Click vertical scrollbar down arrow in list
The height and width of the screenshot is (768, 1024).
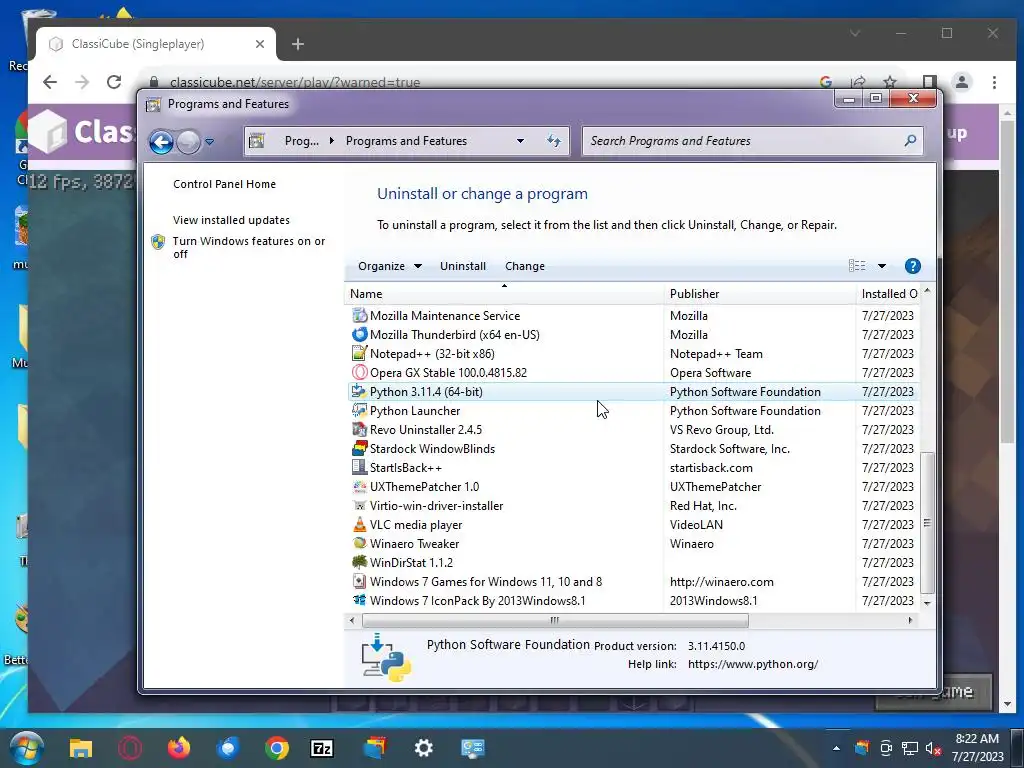click(x=927, y=603)
